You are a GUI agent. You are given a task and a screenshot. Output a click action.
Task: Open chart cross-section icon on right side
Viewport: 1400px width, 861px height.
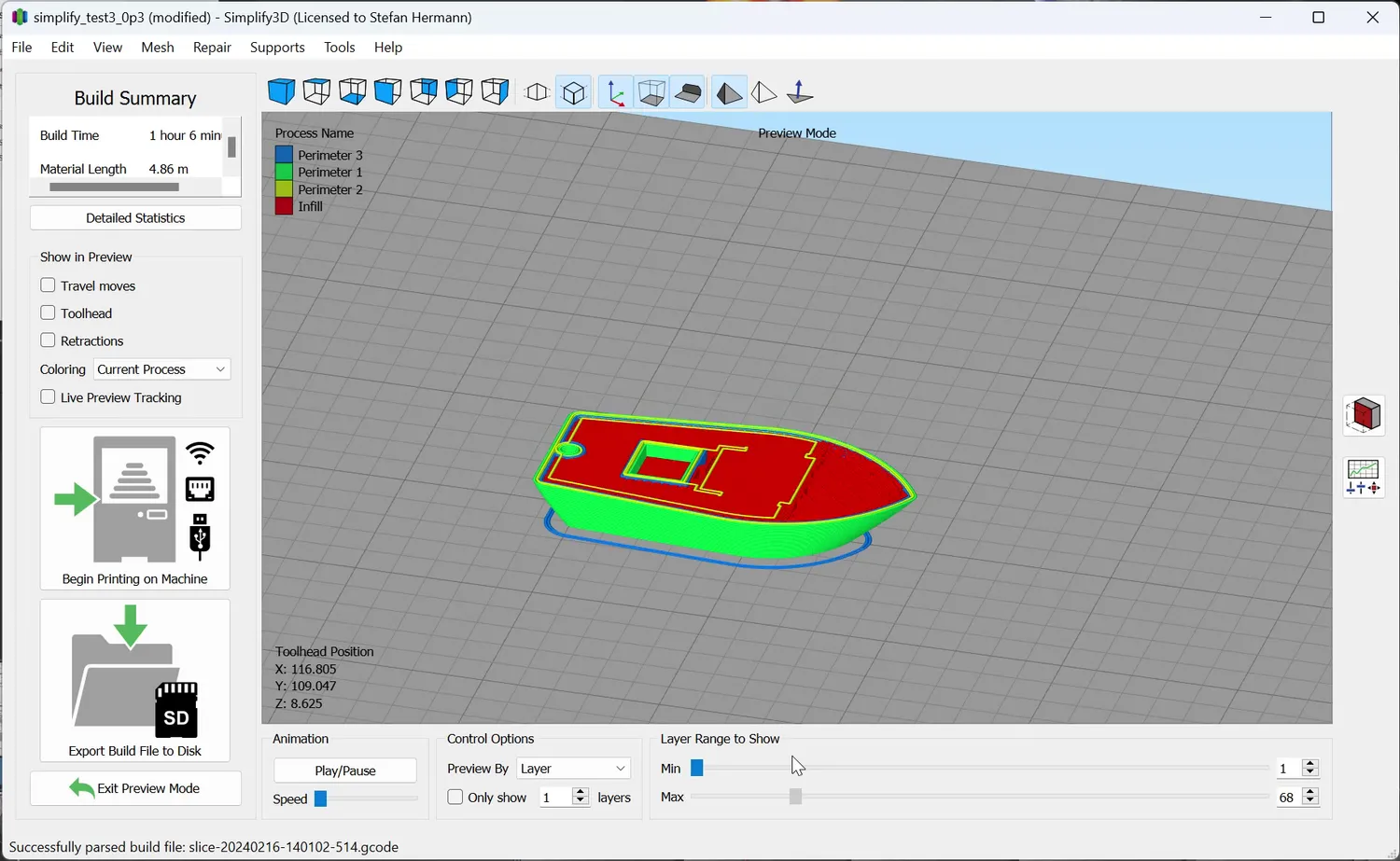1364,477
